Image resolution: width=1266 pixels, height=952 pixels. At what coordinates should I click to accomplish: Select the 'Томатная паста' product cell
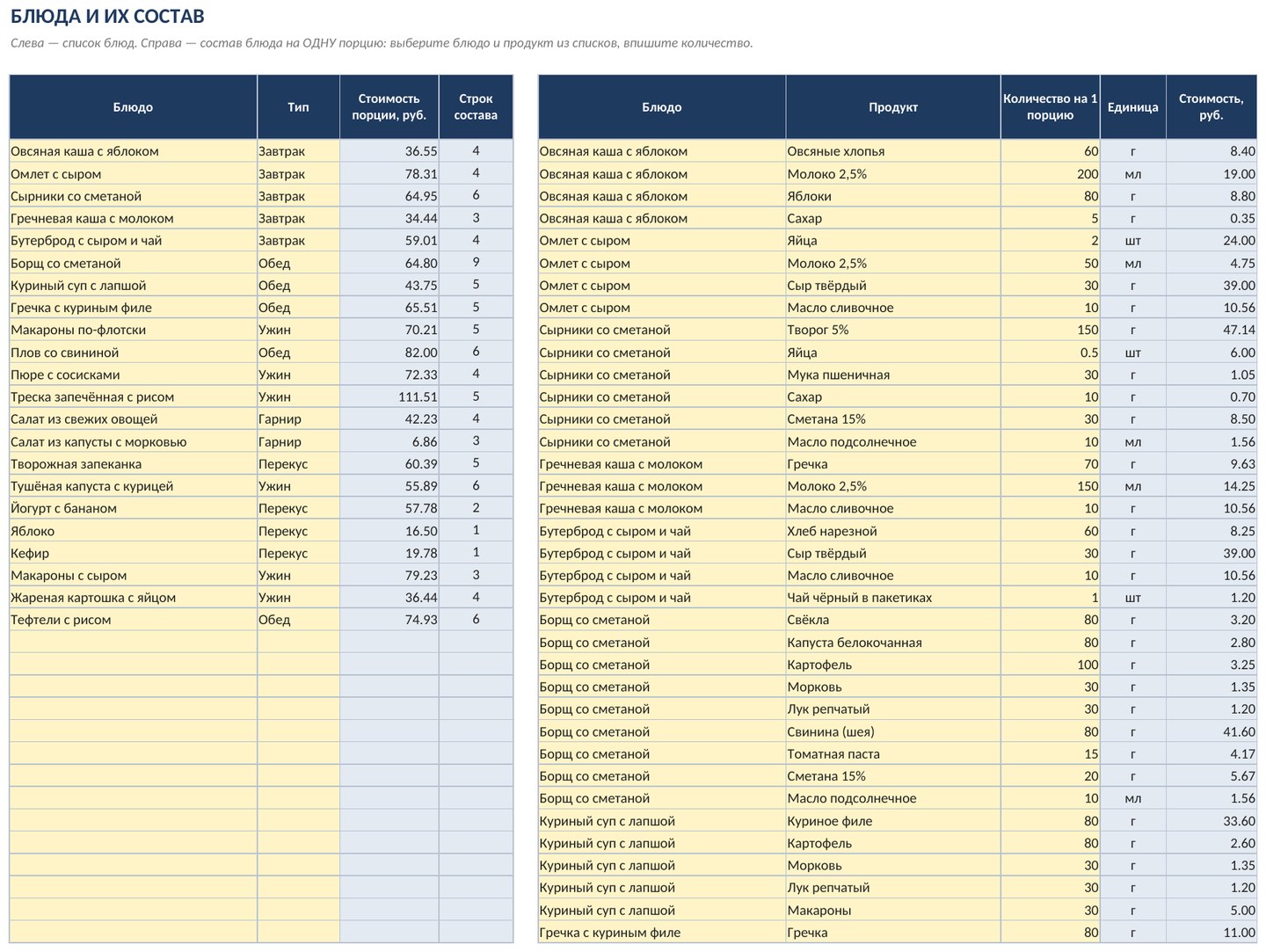pos(892,754)
